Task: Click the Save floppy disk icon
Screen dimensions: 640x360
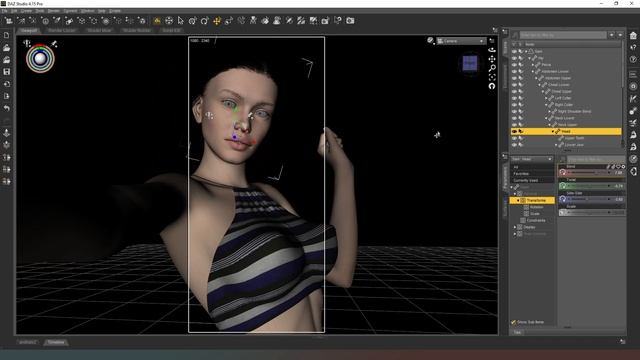Action: [x=7, y=72]
